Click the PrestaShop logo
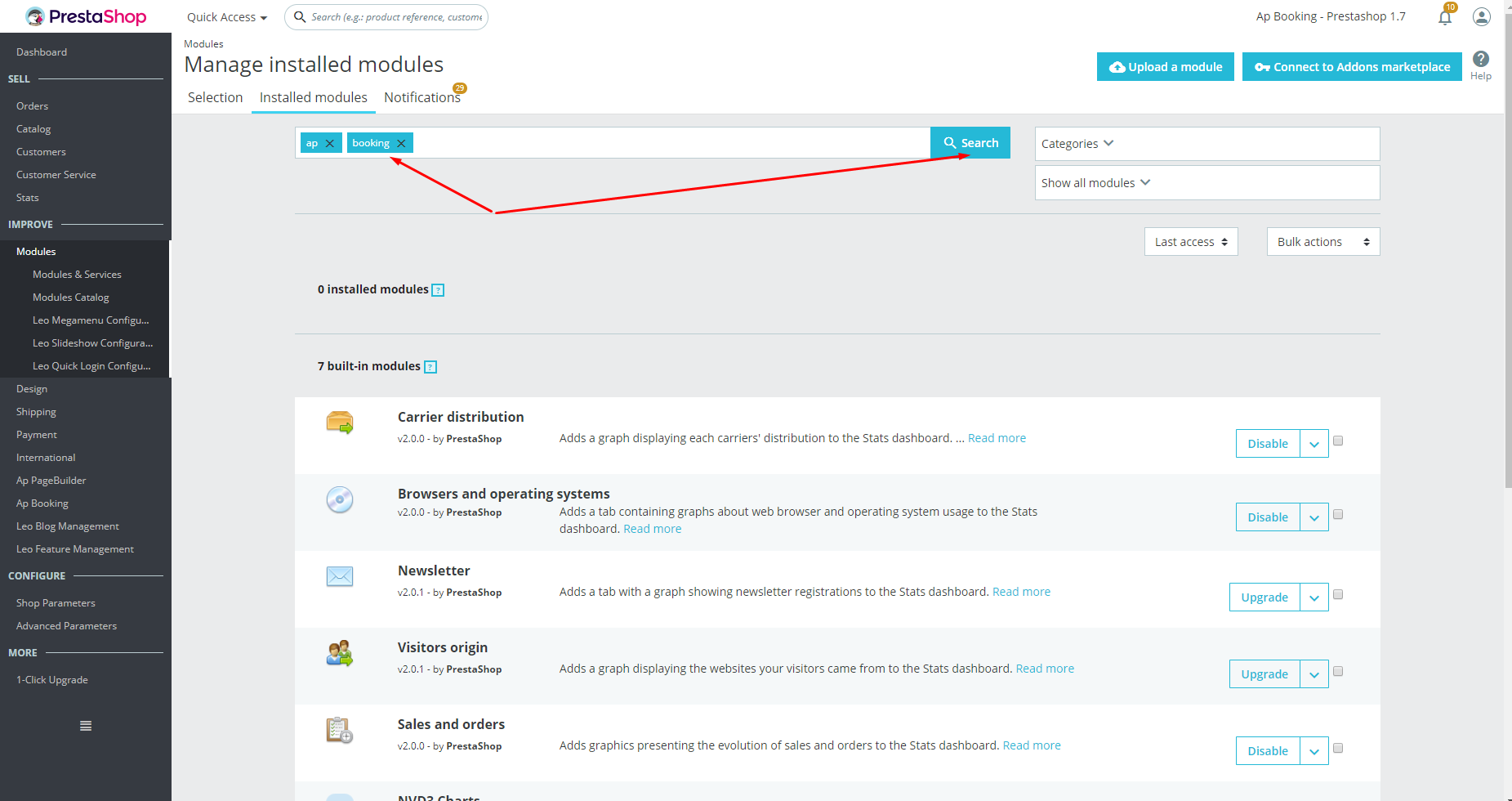1512x801 pixels. [x=86, y=16]
